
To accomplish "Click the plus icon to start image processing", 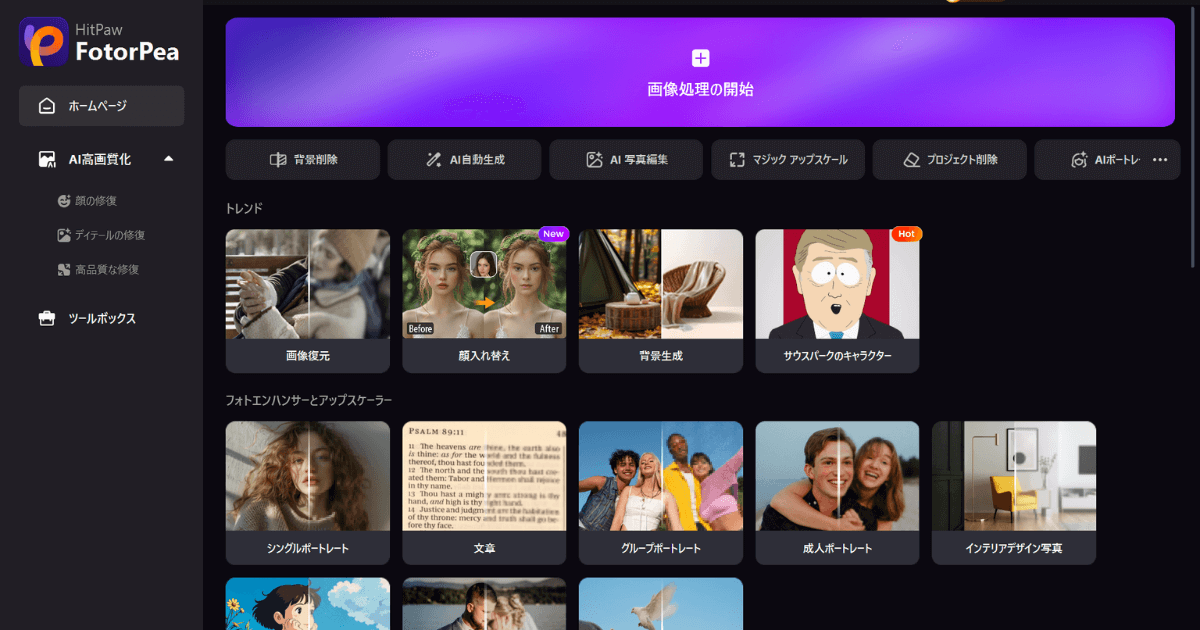I will pos(700,58).
